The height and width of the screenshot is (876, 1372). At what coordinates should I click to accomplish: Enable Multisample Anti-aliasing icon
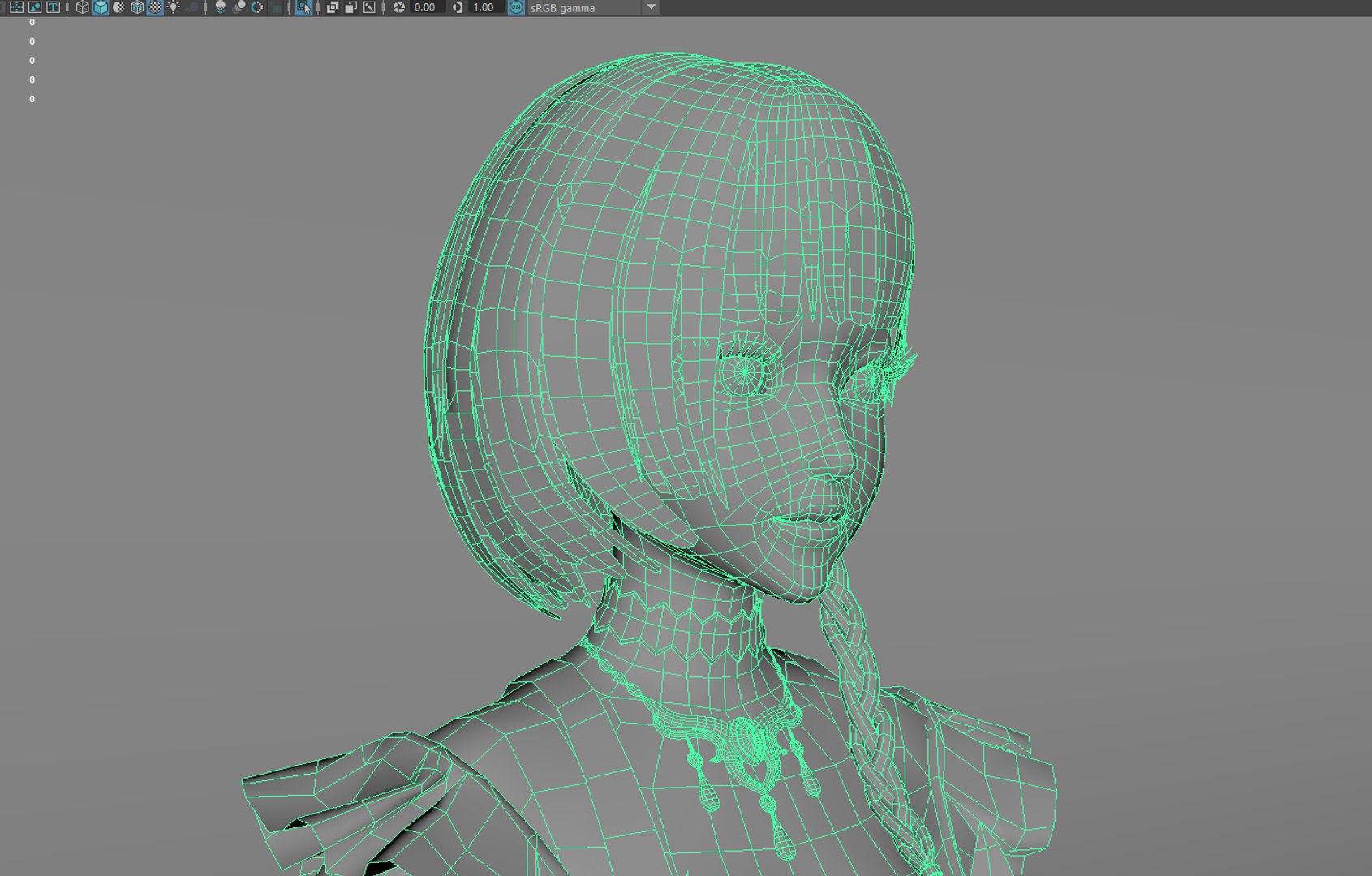pyautogui.click(x=258, y=7)
